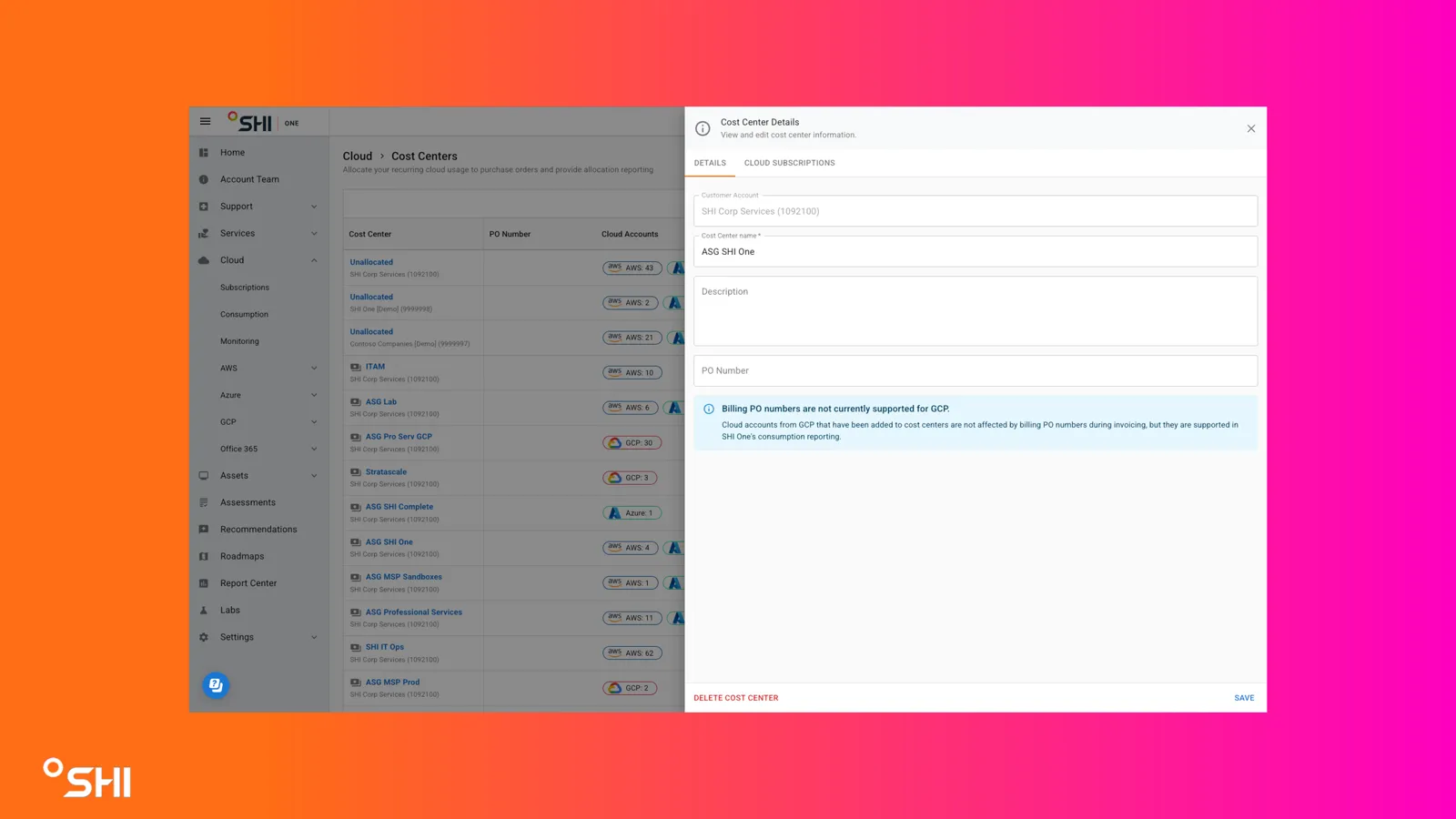Close the Cost Center Details panel
Screen dimensions: 1456x819
point(1251,128)
